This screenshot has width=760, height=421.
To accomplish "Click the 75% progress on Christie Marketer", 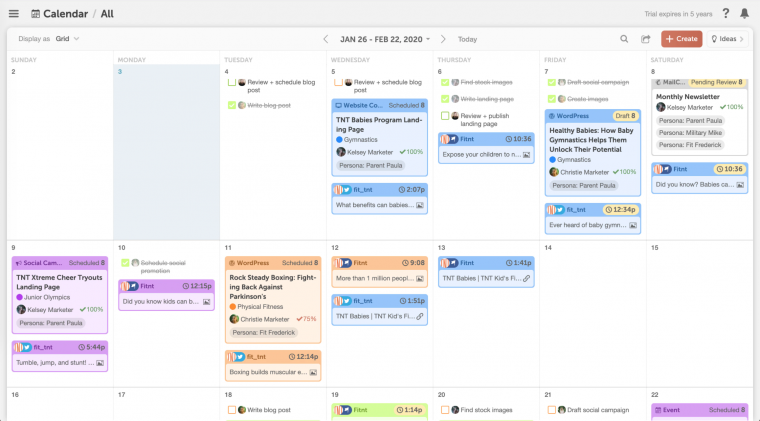I will pyautogui.click(x=306, y=319).
